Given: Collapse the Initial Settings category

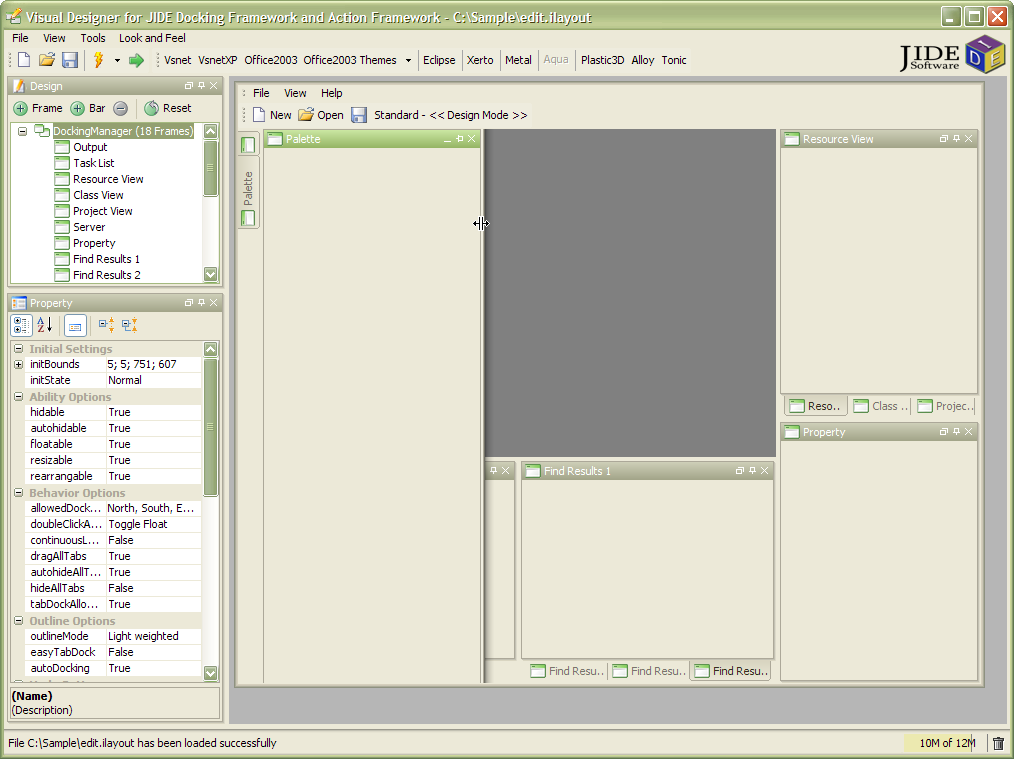Looking at the screenshot, I should coord(19,349).
